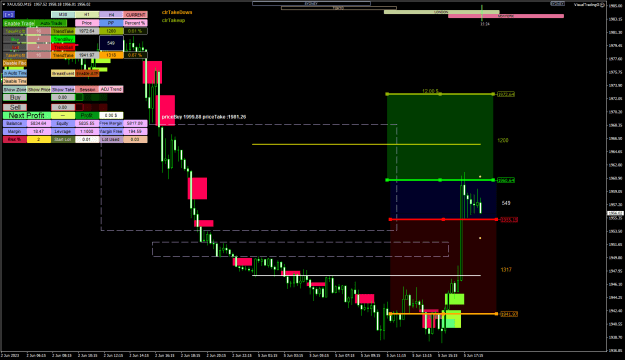
Task: Click the red sell line price tag
Action: coord(509,220)
